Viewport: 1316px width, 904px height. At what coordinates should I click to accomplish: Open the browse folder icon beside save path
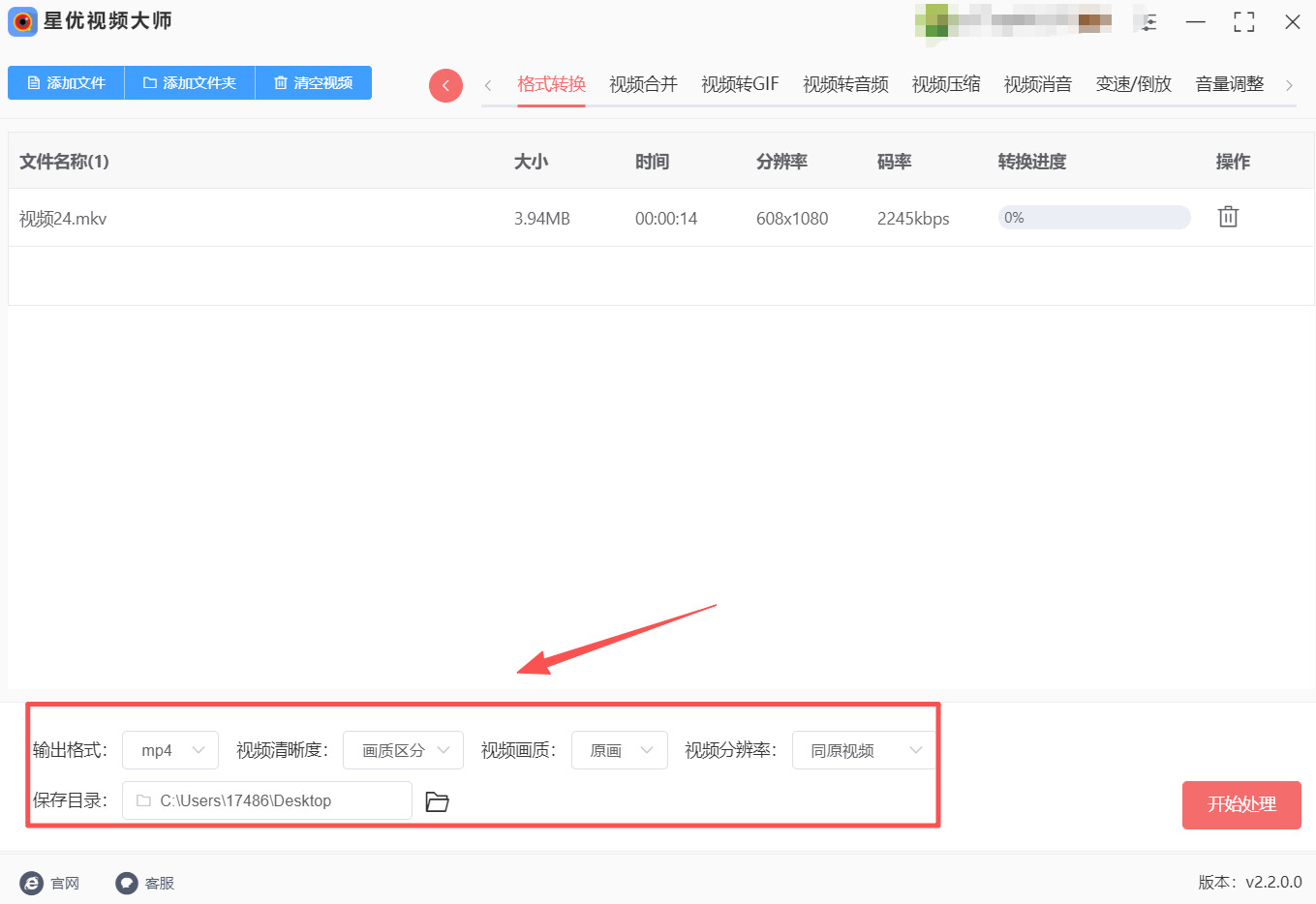coord(437,801)
